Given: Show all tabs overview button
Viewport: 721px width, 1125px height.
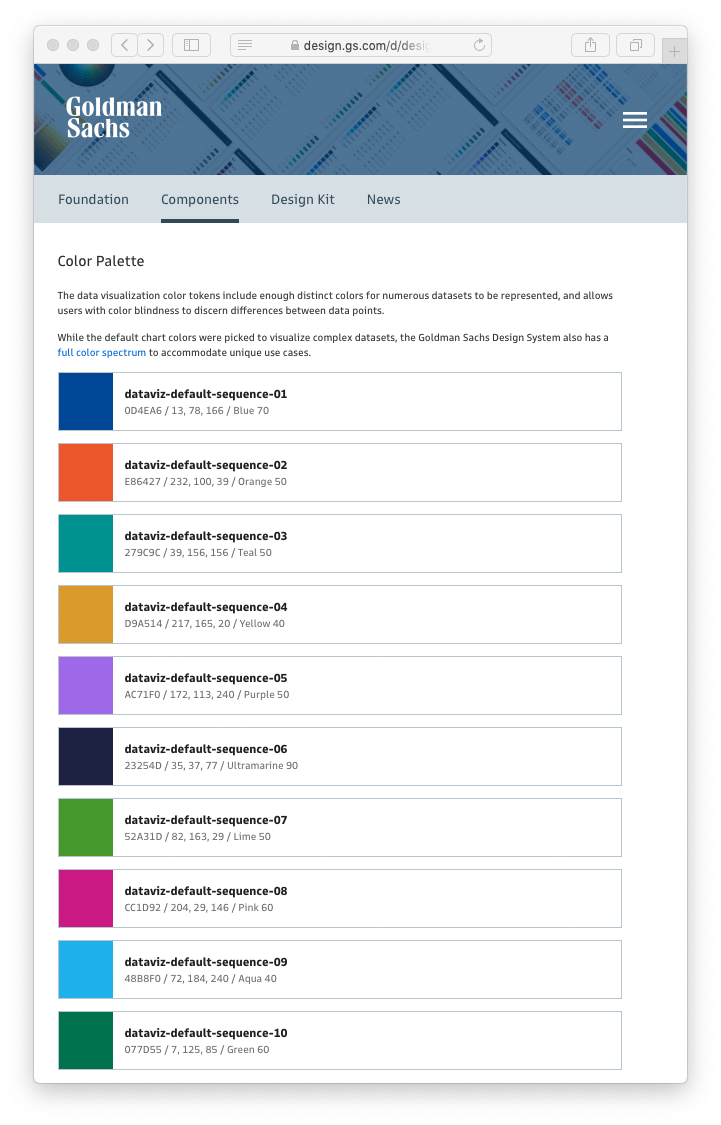Looking at the screenshot, I should click(x=636, y=45).
